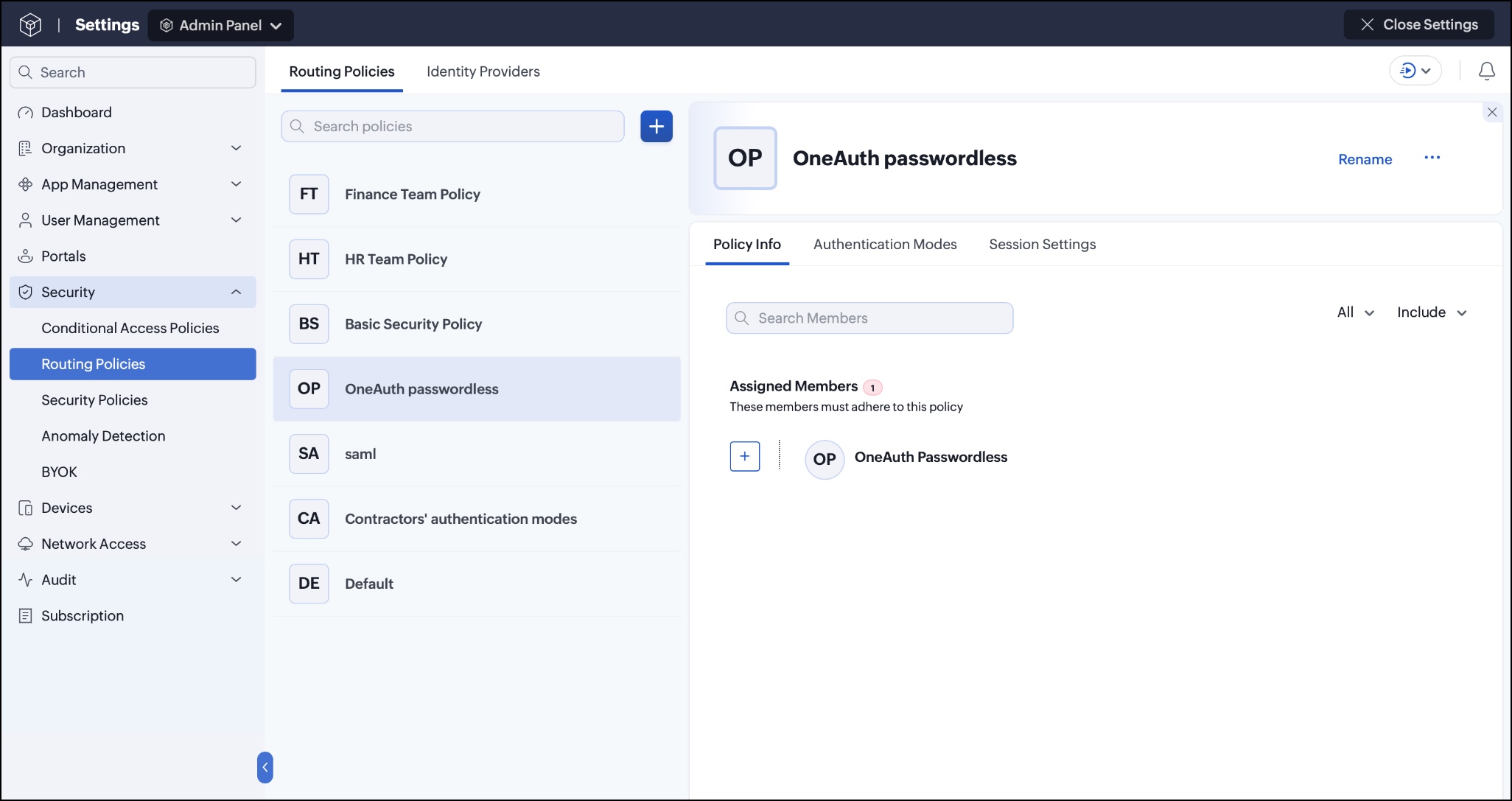The width and height of the screenshot is (1512, 801).
Task: Select the Default policy
Action: pyautogui.click(x=477, y=584)
